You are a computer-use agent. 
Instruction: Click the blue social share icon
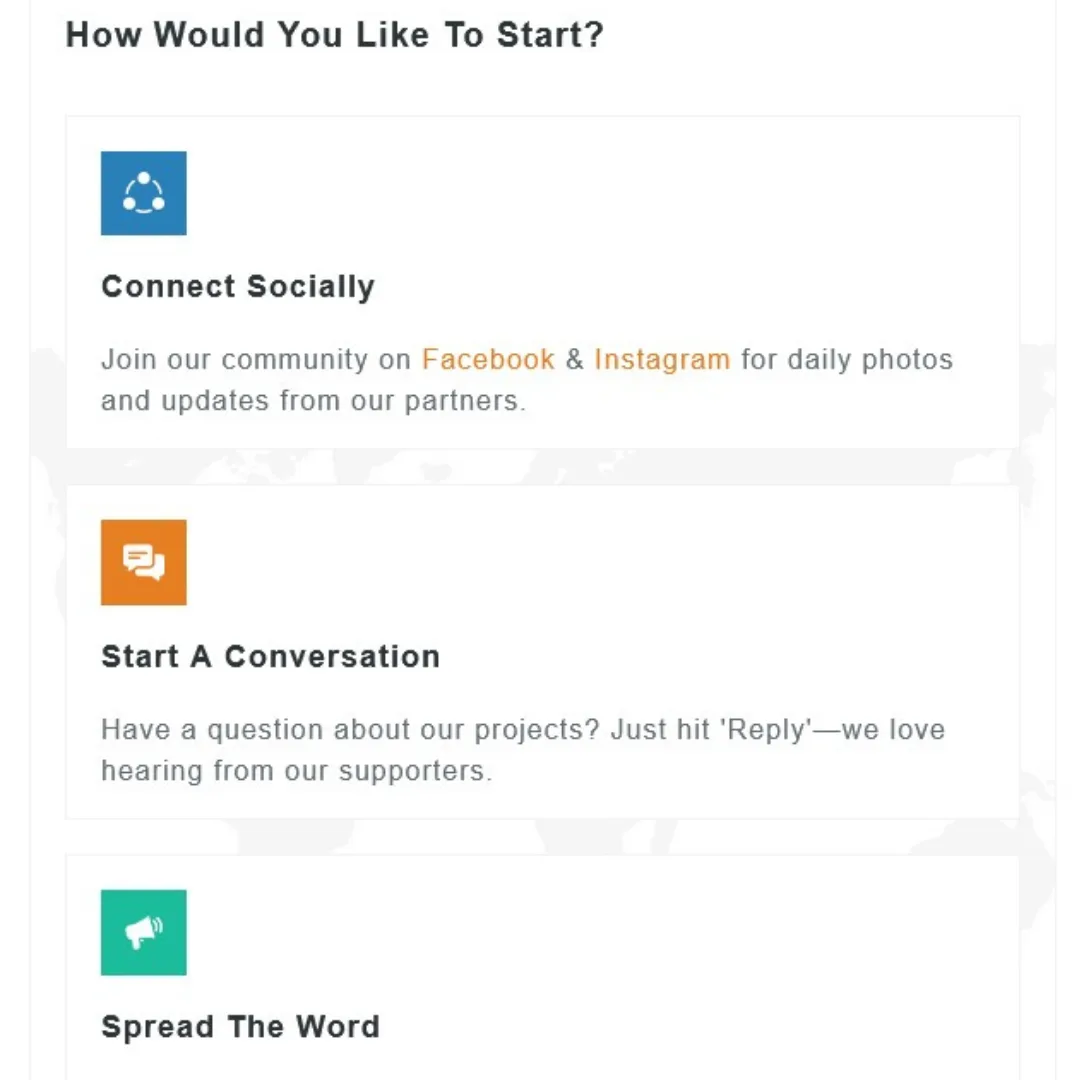(x=143, y=193)
